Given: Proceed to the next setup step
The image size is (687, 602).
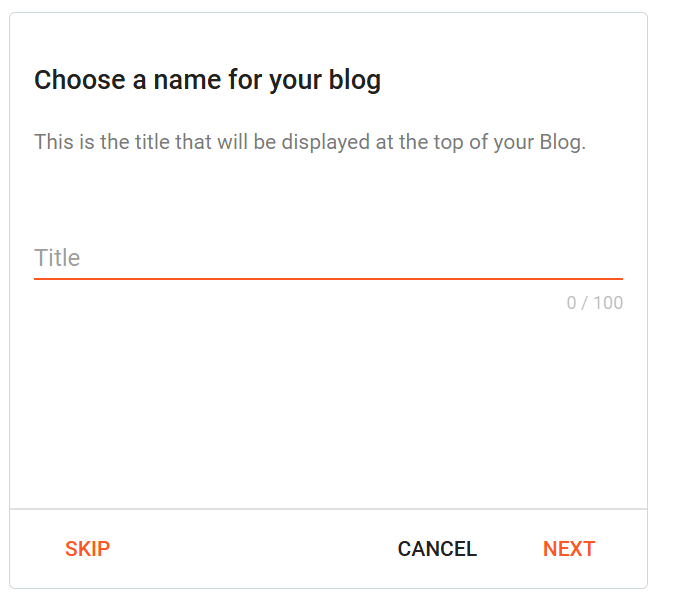Looking at the screenshot, I should [569, 549].
